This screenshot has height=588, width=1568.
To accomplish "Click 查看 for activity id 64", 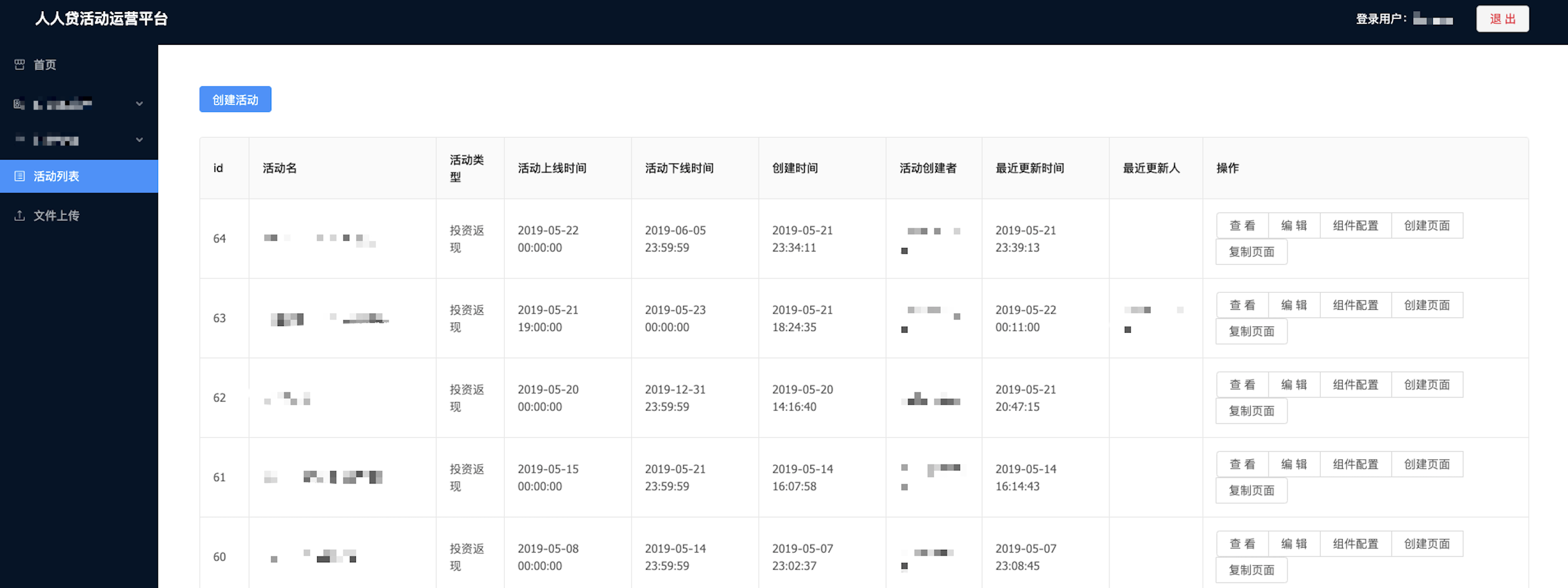I will [x=1242, y=226].
